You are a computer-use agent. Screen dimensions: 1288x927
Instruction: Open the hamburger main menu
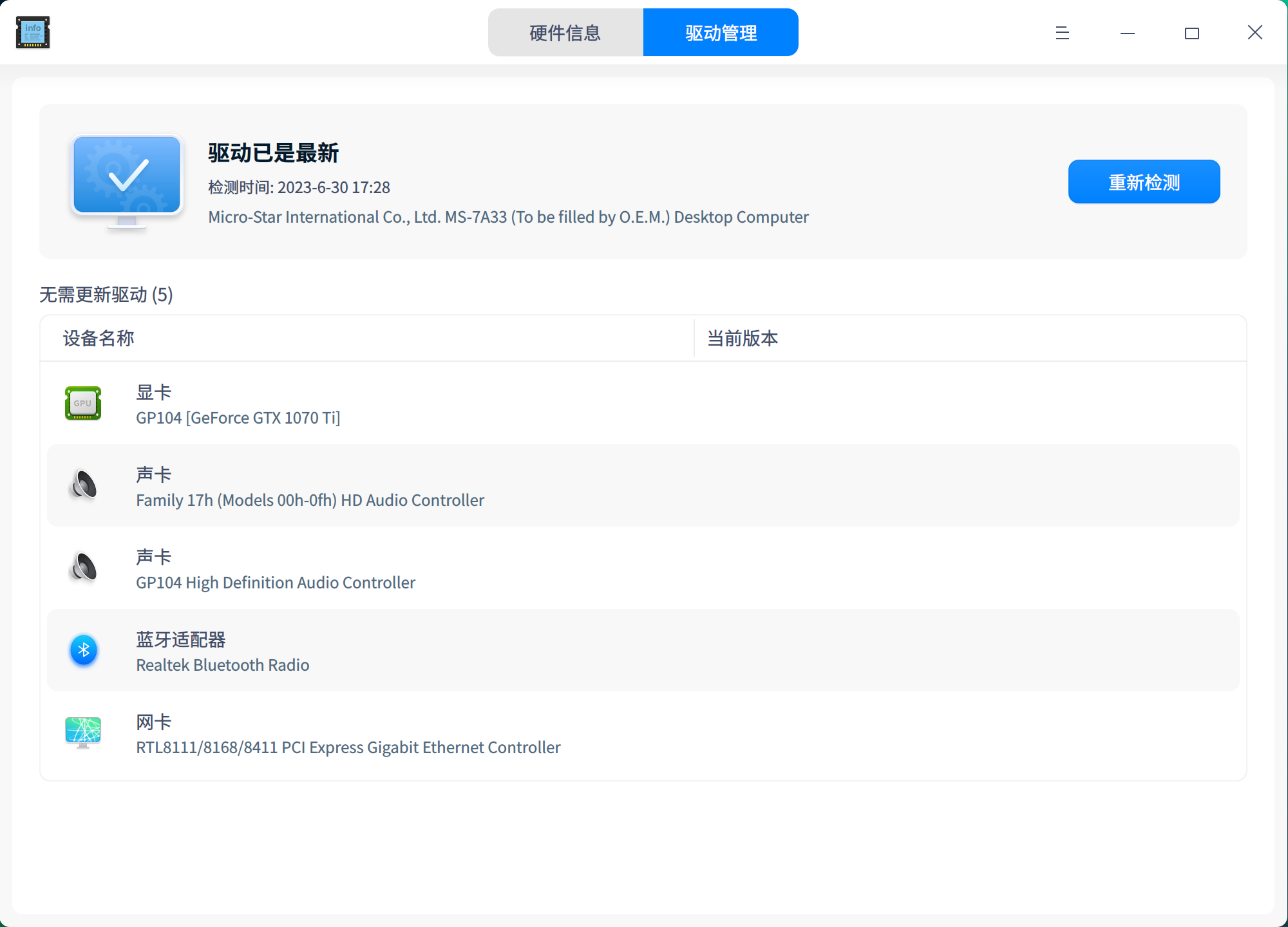[x=1063, y=33]
